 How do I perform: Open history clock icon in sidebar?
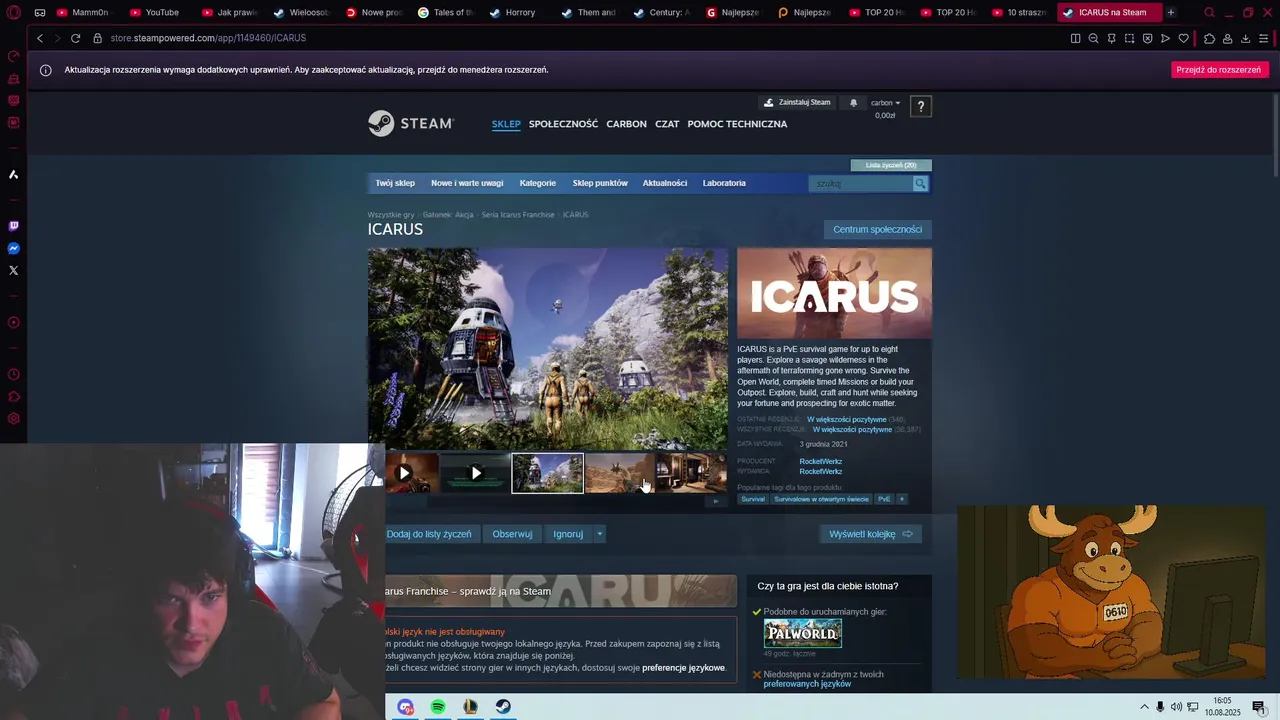[x=14, y=374]
